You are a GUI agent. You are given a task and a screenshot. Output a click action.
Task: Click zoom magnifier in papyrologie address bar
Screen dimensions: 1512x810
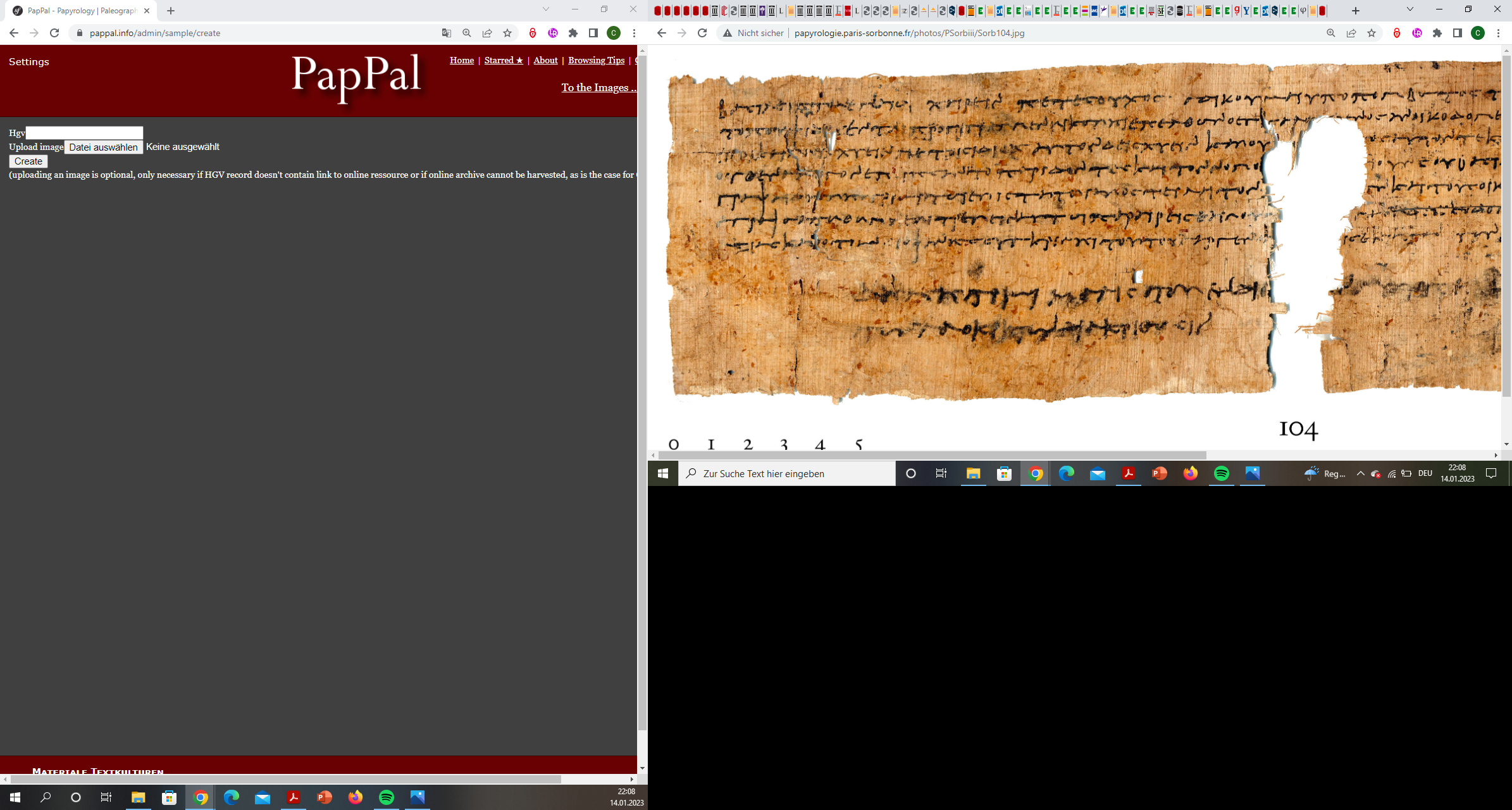1331,33
